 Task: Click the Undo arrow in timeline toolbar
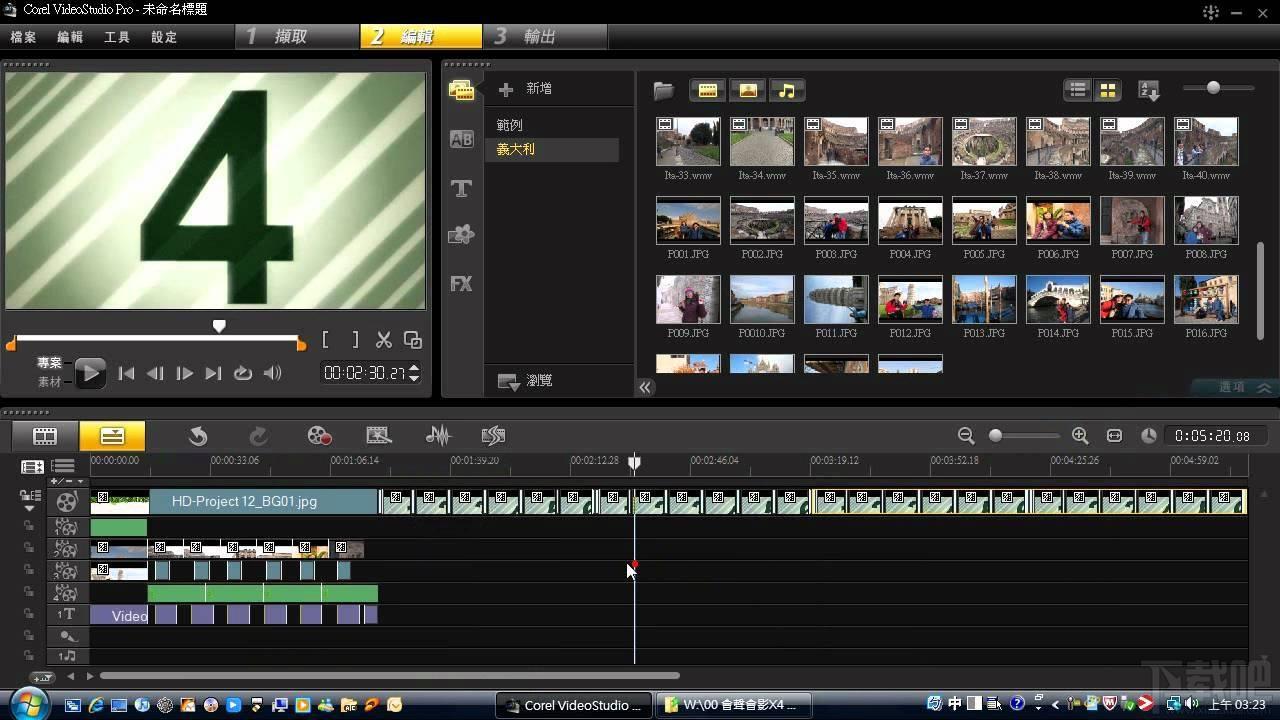tap(198, 435)
